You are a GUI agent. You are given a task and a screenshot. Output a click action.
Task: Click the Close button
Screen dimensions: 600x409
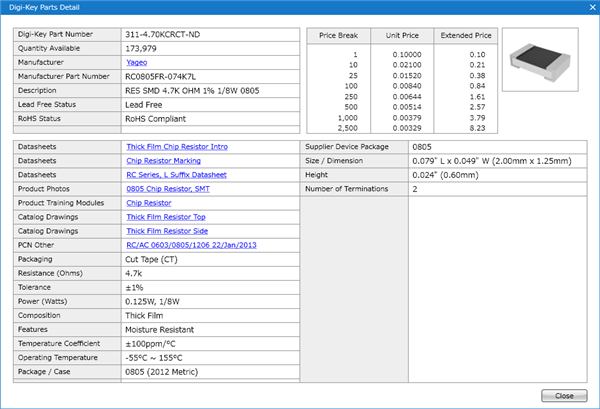(x=564, y=396)
